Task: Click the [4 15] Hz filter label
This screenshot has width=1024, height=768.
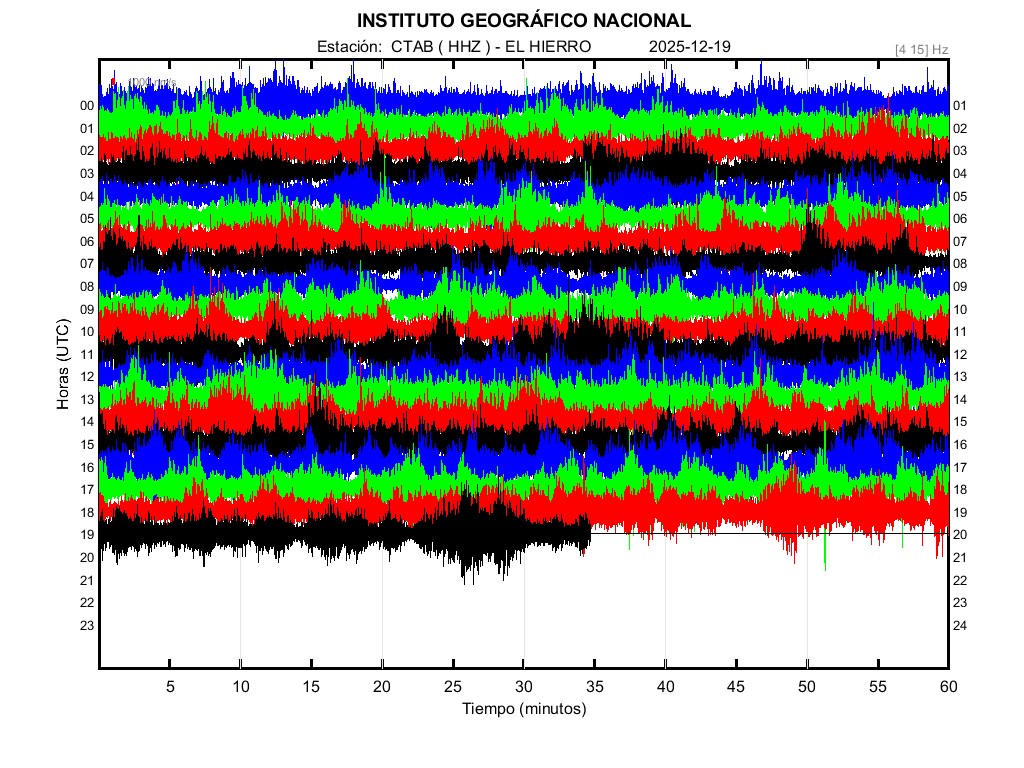Action: coord(922,49)
